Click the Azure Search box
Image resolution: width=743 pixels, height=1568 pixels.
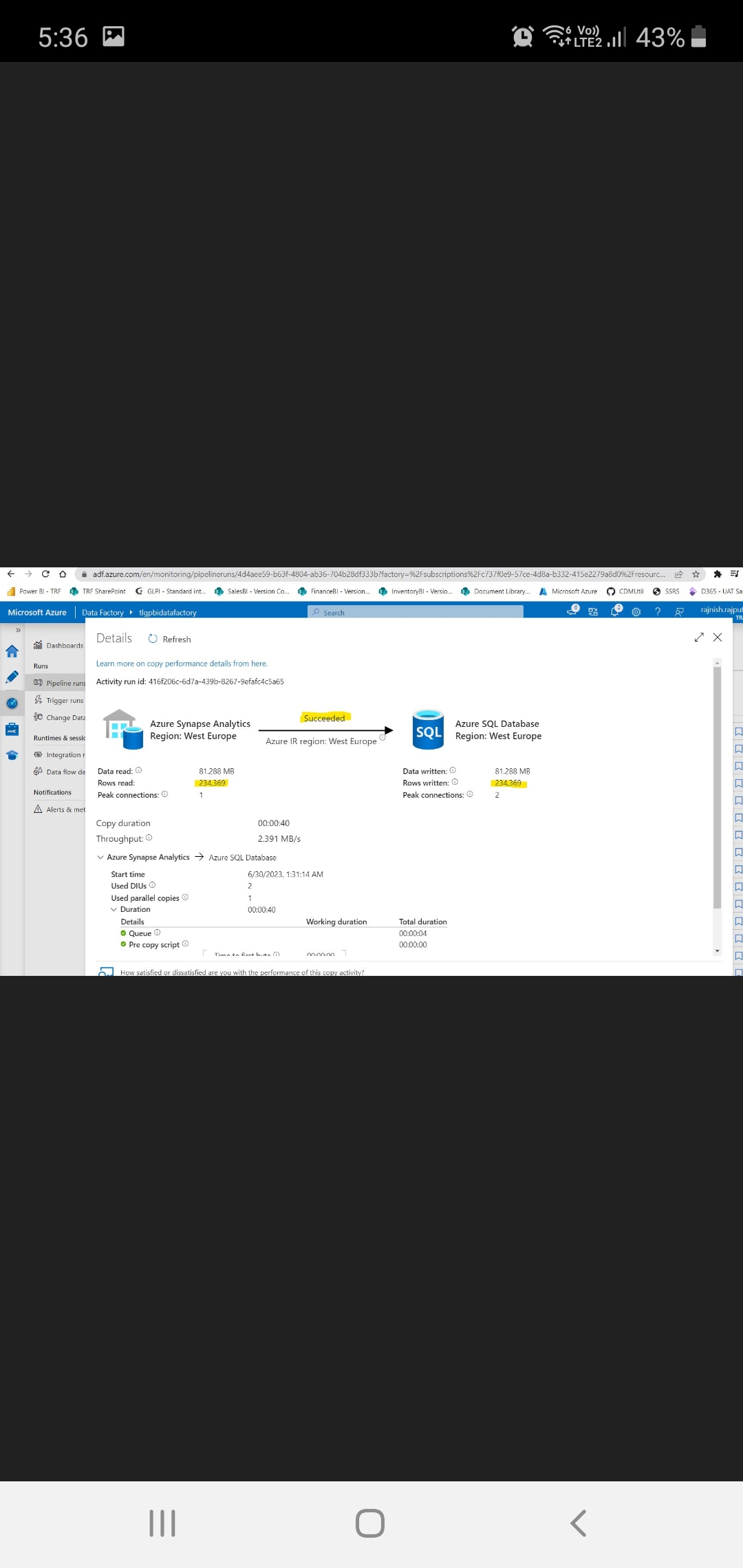tap(415, 612)
